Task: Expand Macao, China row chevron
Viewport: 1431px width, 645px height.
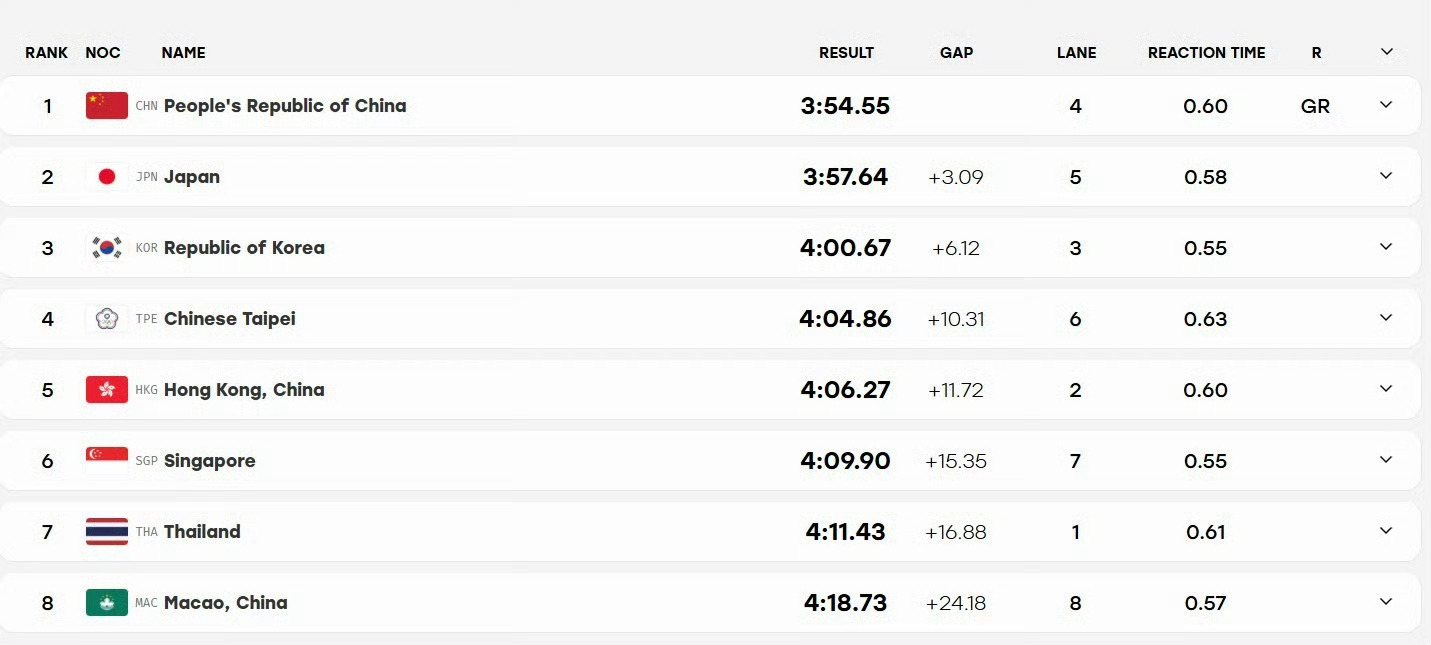Action: [1386, 602]
